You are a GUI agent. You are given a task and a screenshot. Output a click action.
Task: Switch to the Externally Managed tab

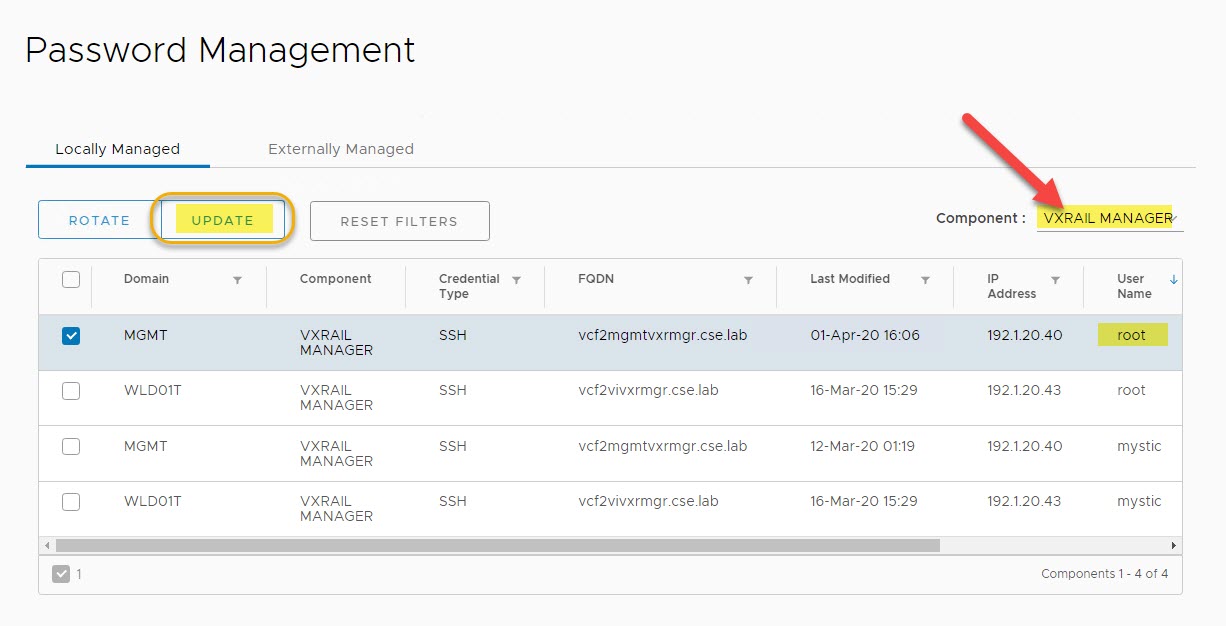point(341,149)
